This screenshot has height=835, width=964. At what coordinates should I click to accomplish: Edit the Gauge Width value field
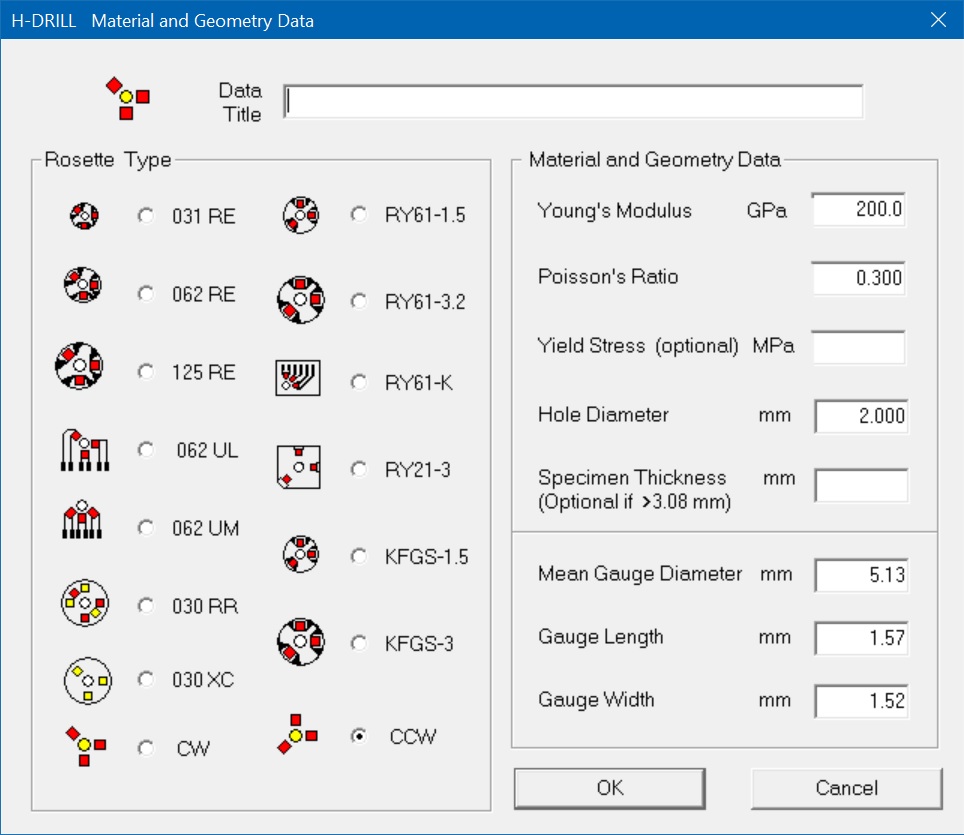[x=861, y=701]
